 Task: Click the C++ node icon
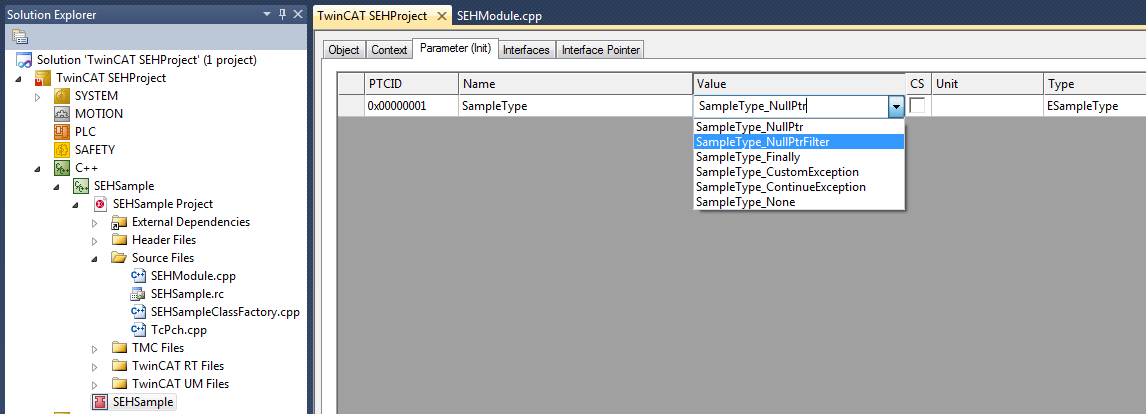tap(62, 168)
